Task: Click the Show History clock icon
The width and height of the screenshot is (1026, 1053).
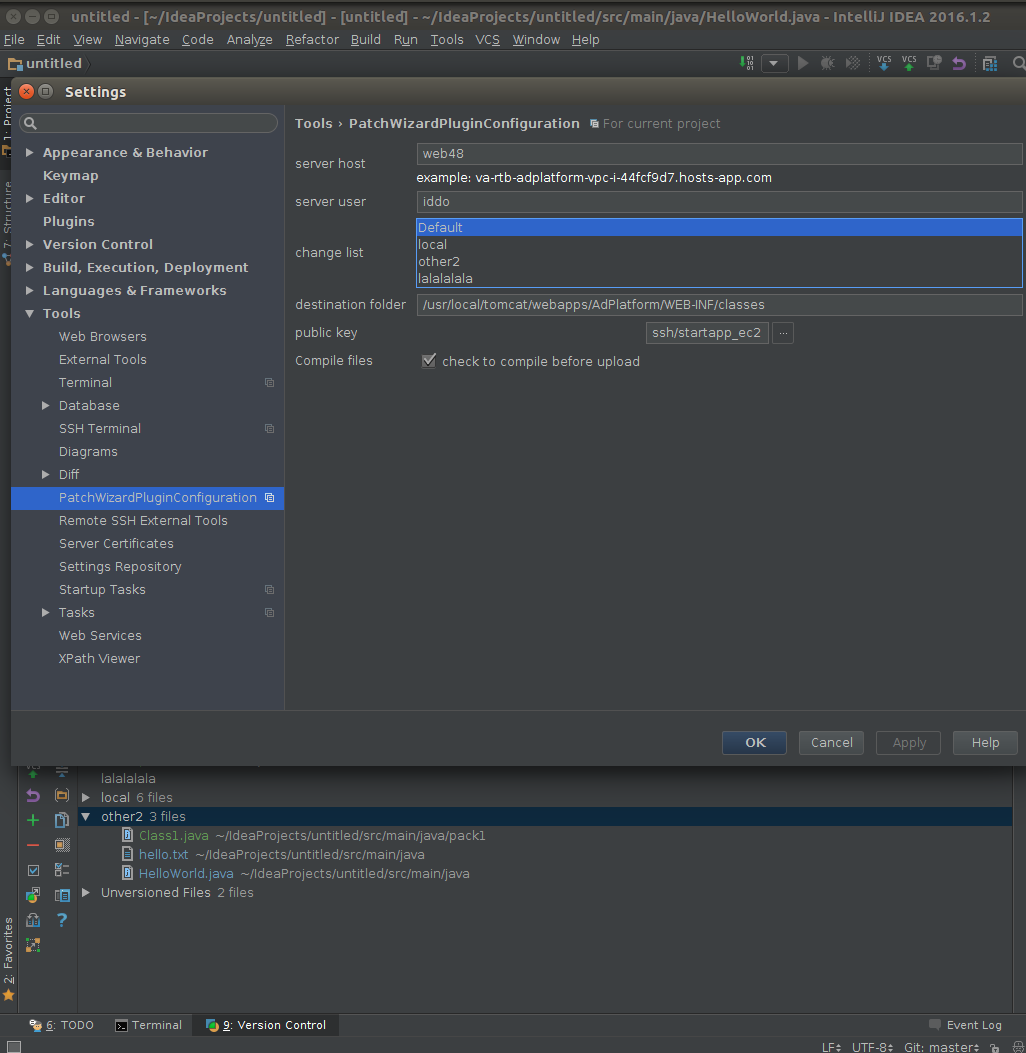Action: 934,63
